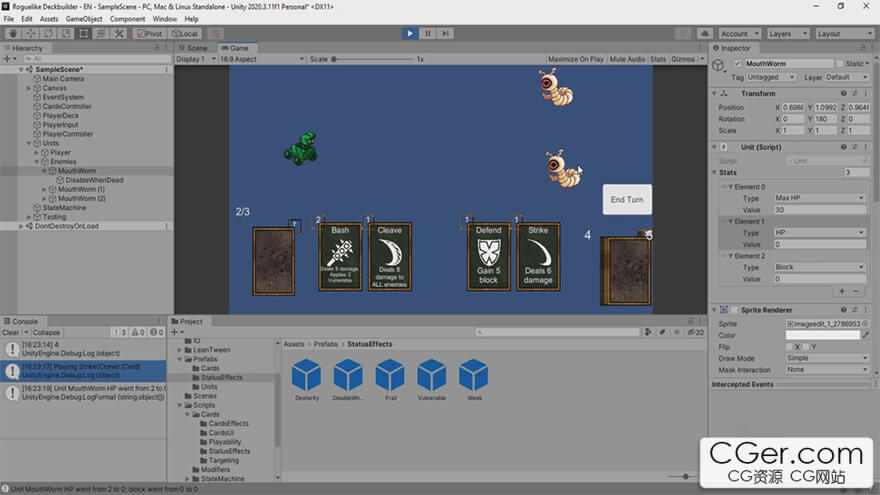Select the Hand tool in toolbar

pyautogui.click(x=12, y=34)
